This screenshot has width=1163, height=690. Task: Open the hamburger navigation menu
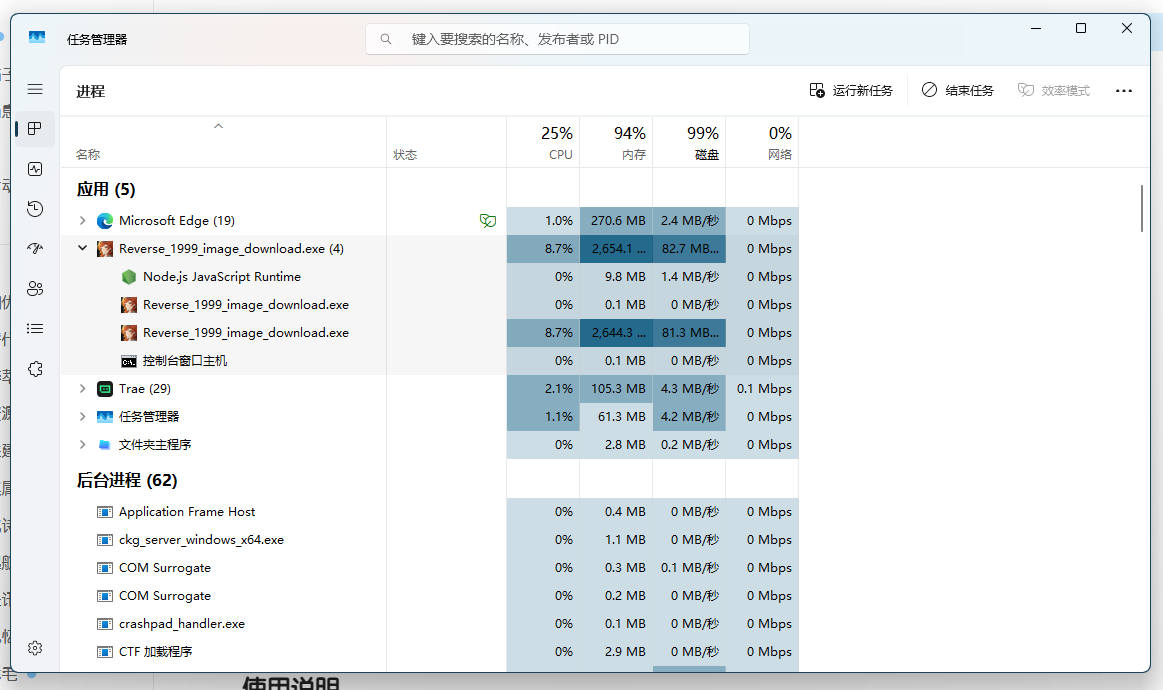35,89
